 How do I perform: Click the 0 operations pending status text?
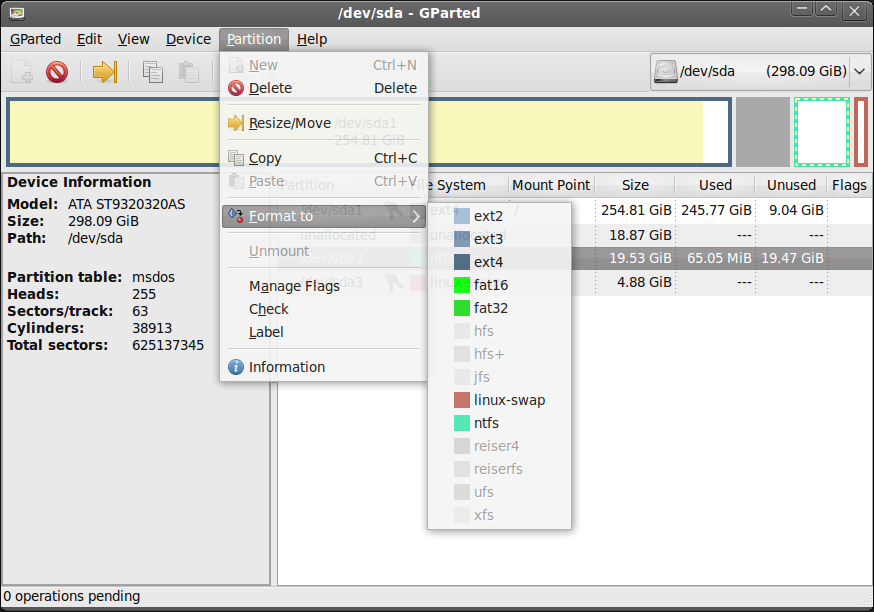(72, 596)
